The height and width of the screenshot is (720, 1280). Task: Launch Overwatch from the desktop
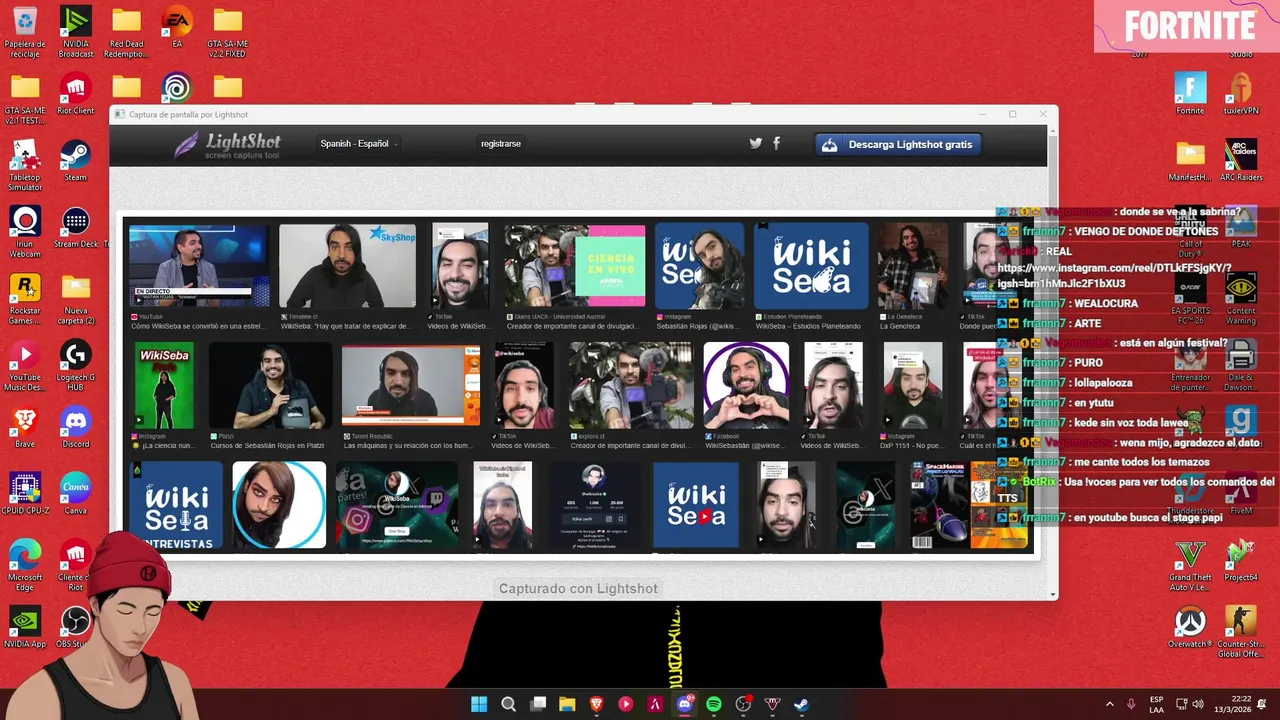point(1190,628)
